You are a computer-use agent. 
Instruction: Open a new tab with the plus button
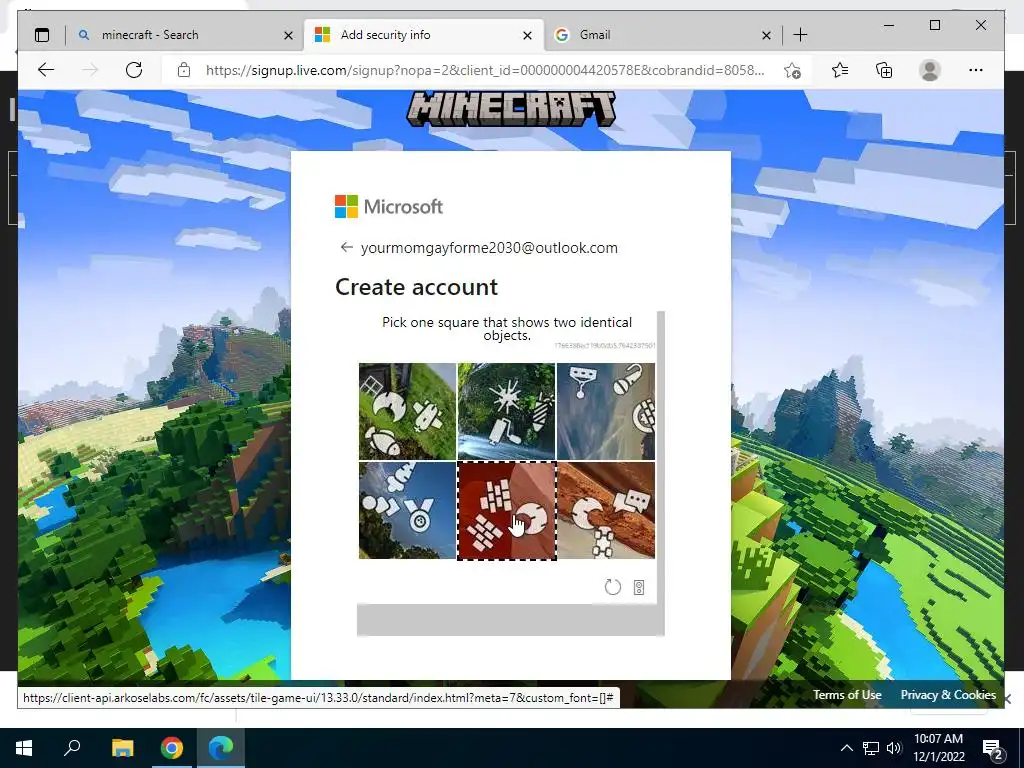pos(800,35)
